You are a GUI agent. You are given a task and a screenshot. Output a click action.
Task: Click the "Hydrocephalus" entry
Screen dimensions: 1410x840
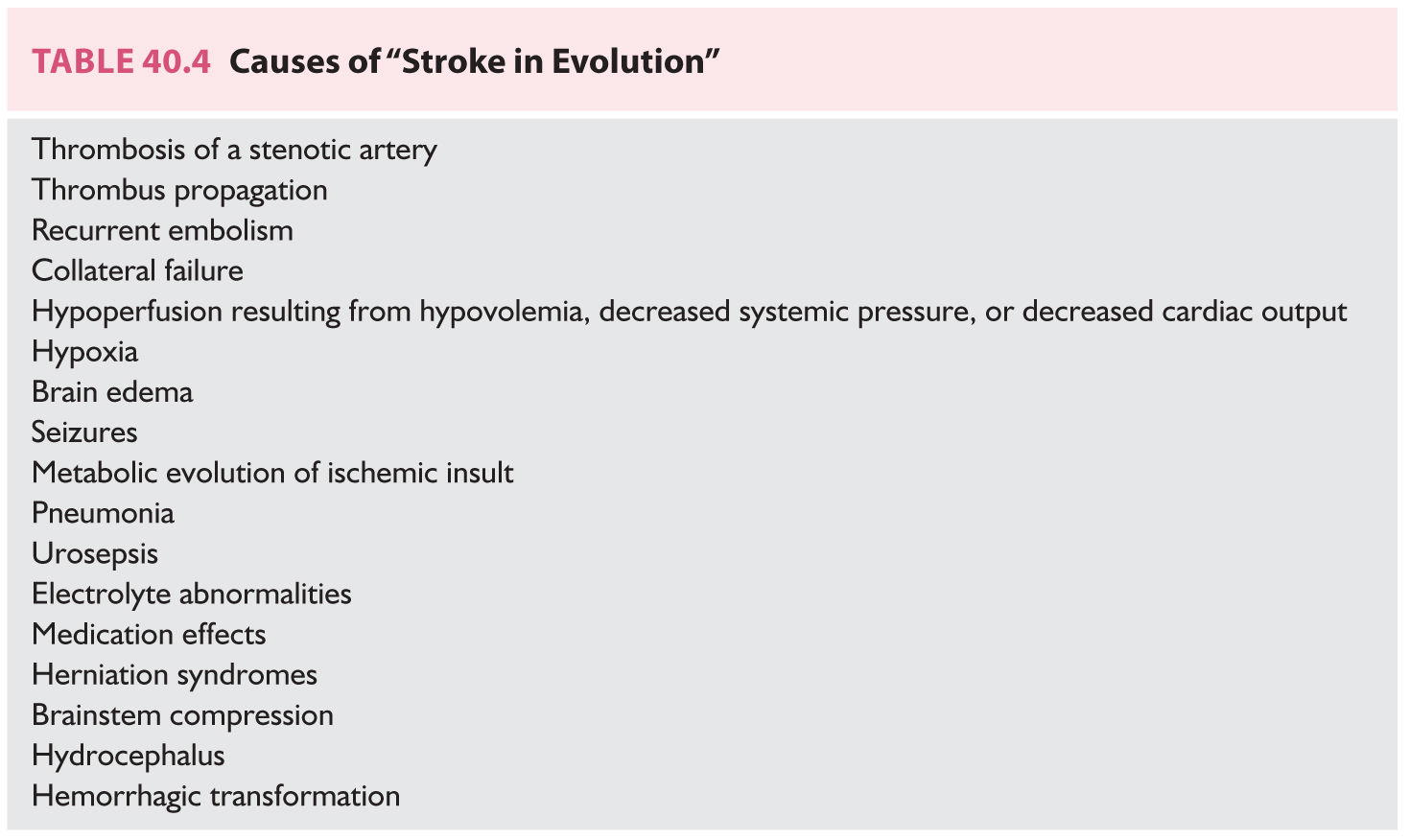tap(129, 756)
